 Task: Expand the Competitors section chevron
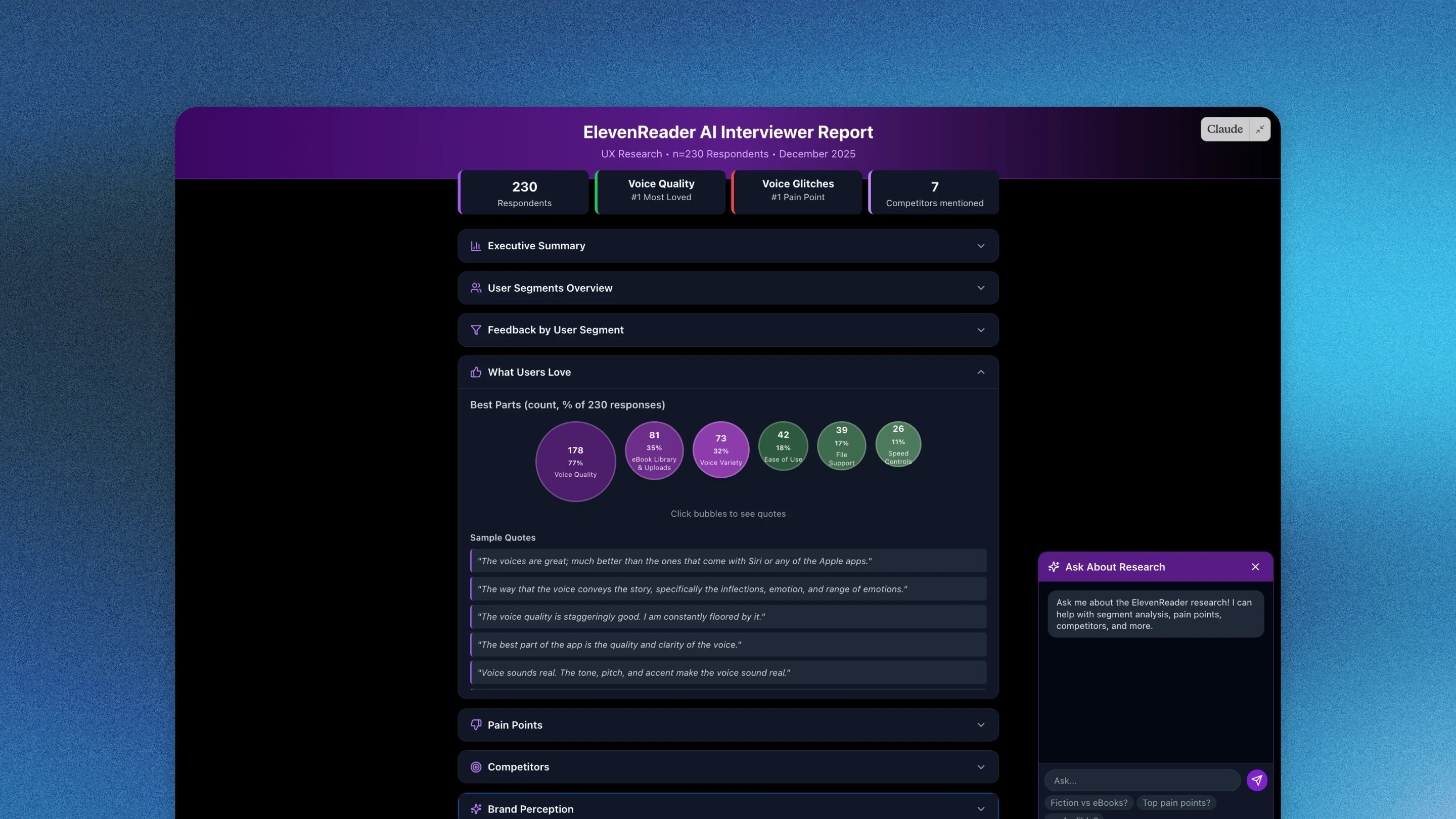(981, 766)
